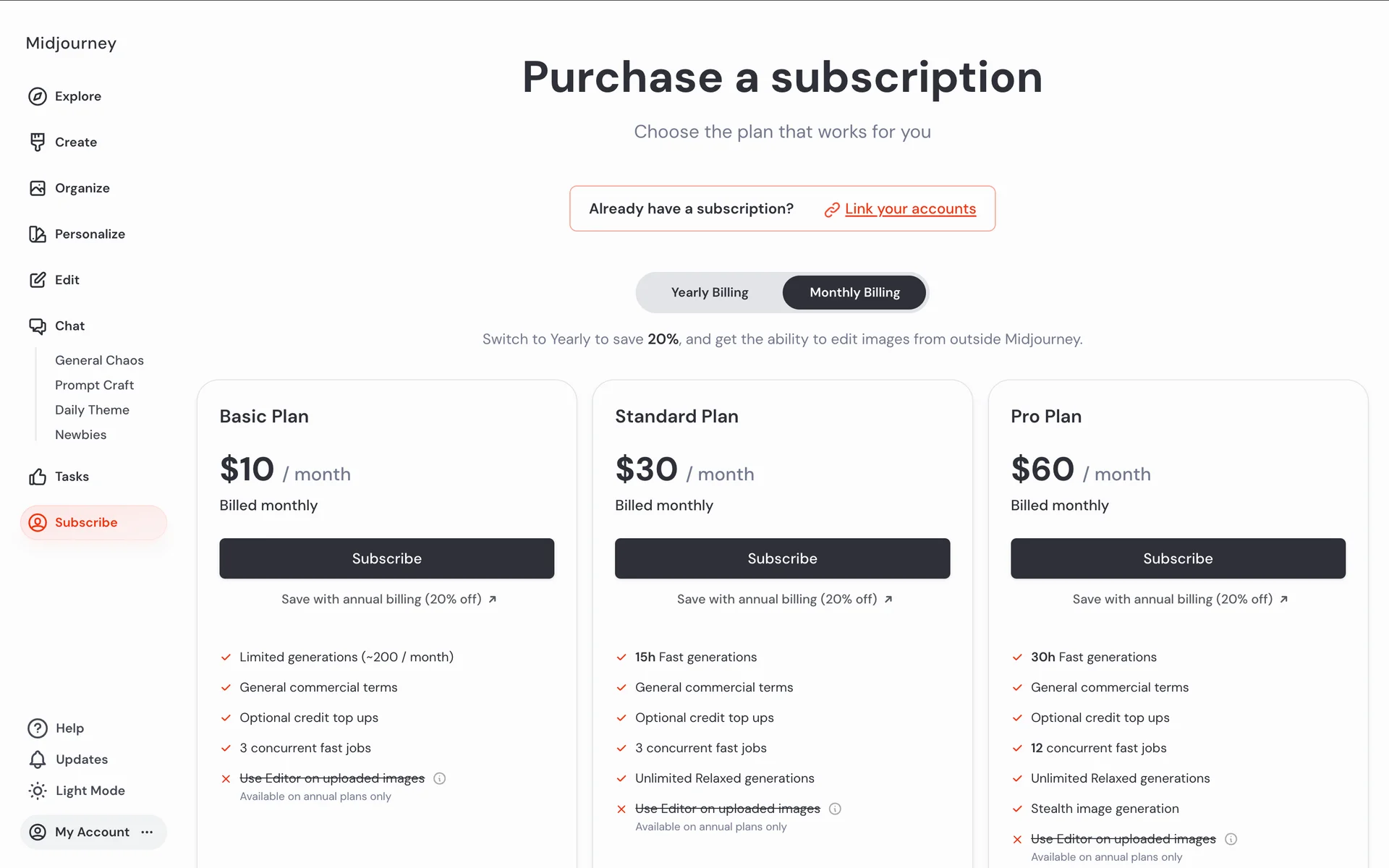Open Organize via its image icon

[x=38, y=188]
